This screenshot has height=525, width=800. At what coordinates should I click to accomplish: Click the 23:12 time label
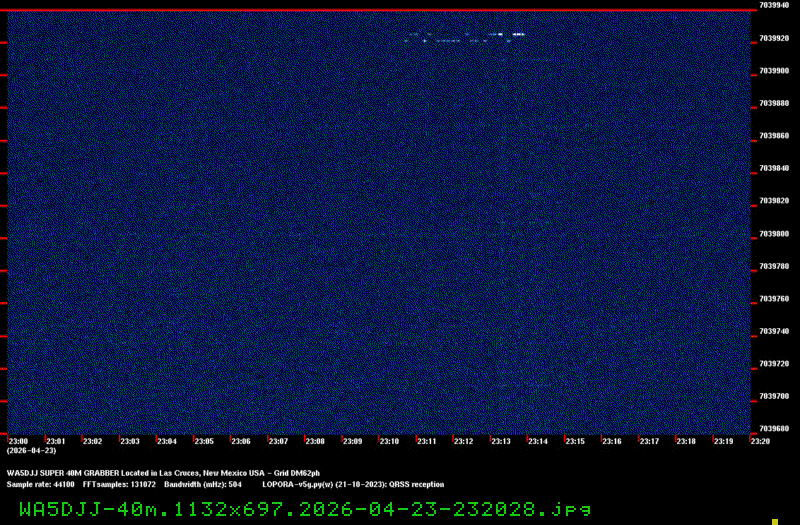point(464,441)
